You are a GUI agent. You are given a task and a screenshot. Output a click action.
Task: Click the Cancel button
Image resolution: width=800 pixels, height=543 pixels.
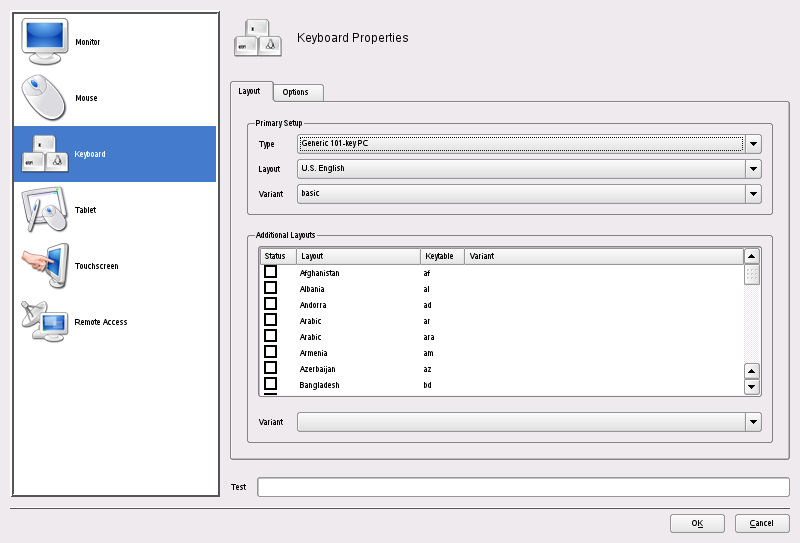[x=762, y=523]
